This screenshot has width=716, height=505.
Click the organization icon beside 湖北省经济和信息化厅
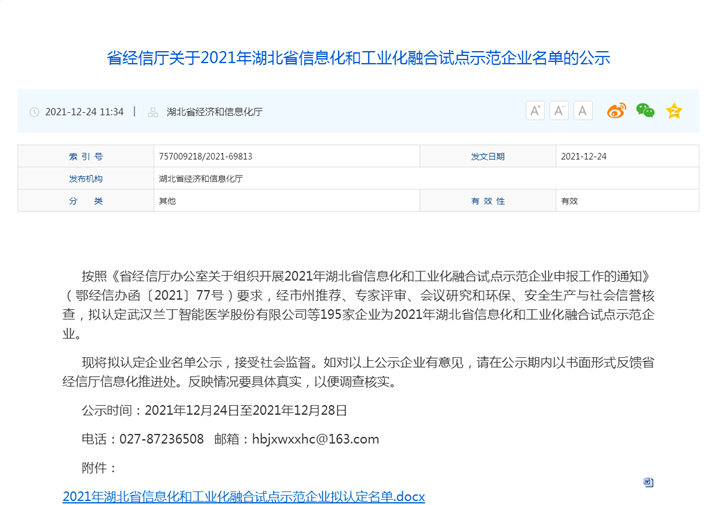click(153, 112)
